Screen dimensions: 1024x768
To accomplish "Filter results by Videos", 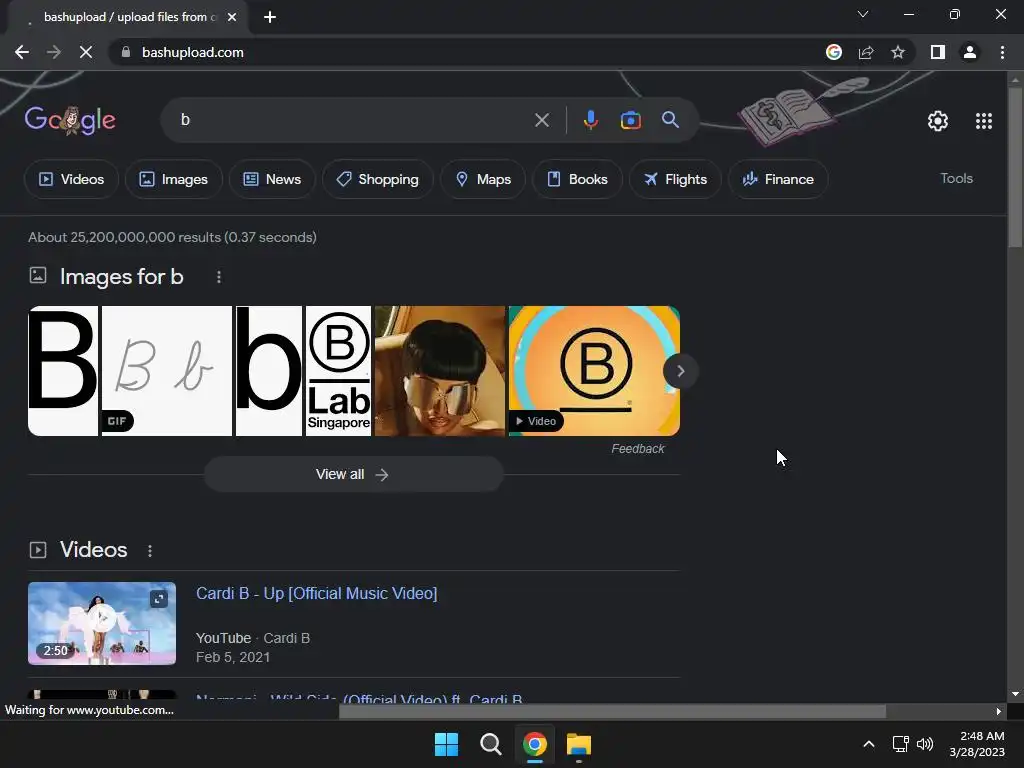I will (71, 179).
